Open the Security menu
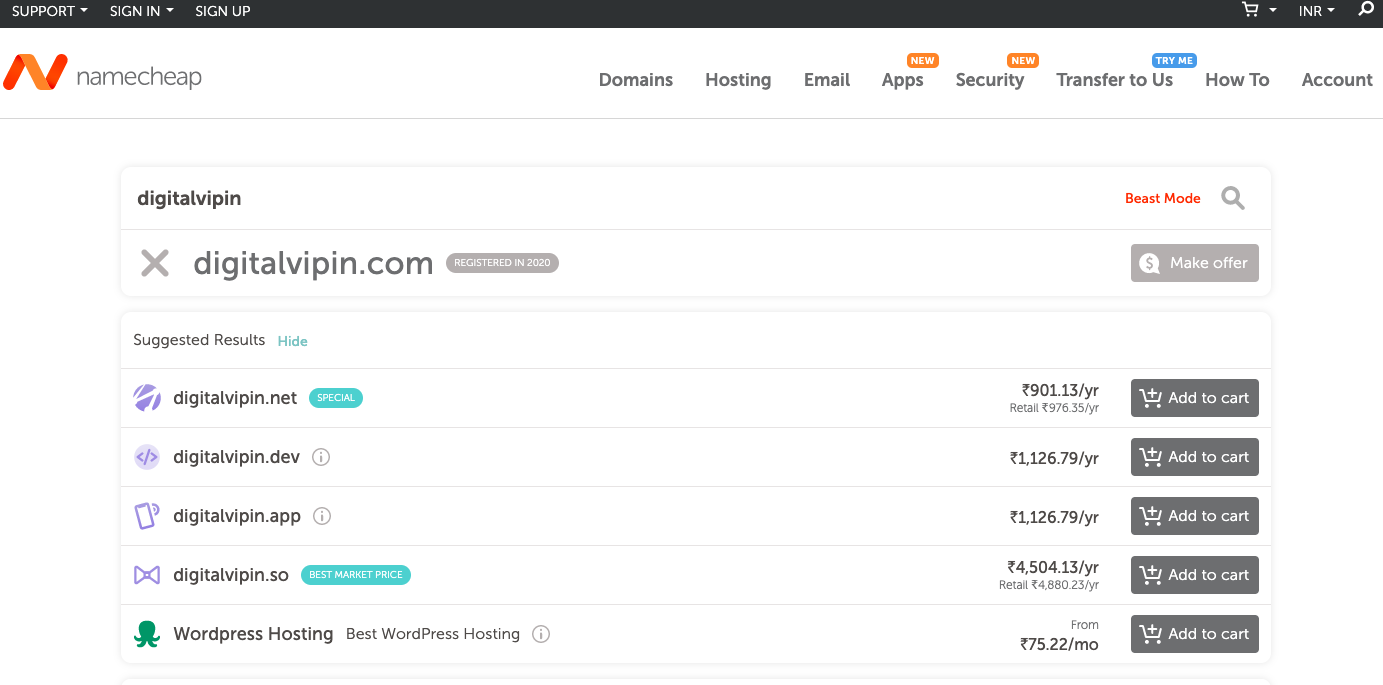The image size is (1383, 685). coord(990,80)
